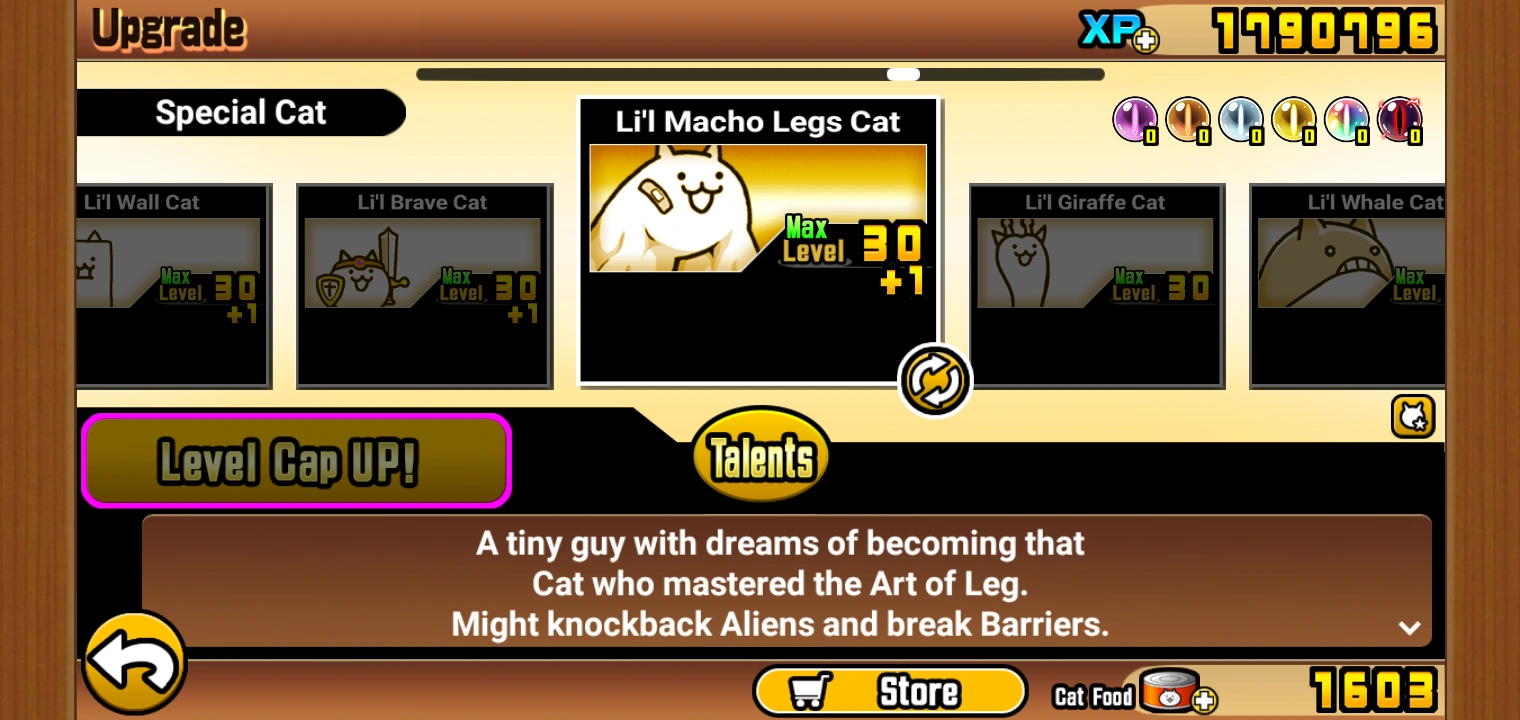Open the Store button
The height and width of the screenshot is (720, 1520).
pyautogui.click(x=890, y=692)
